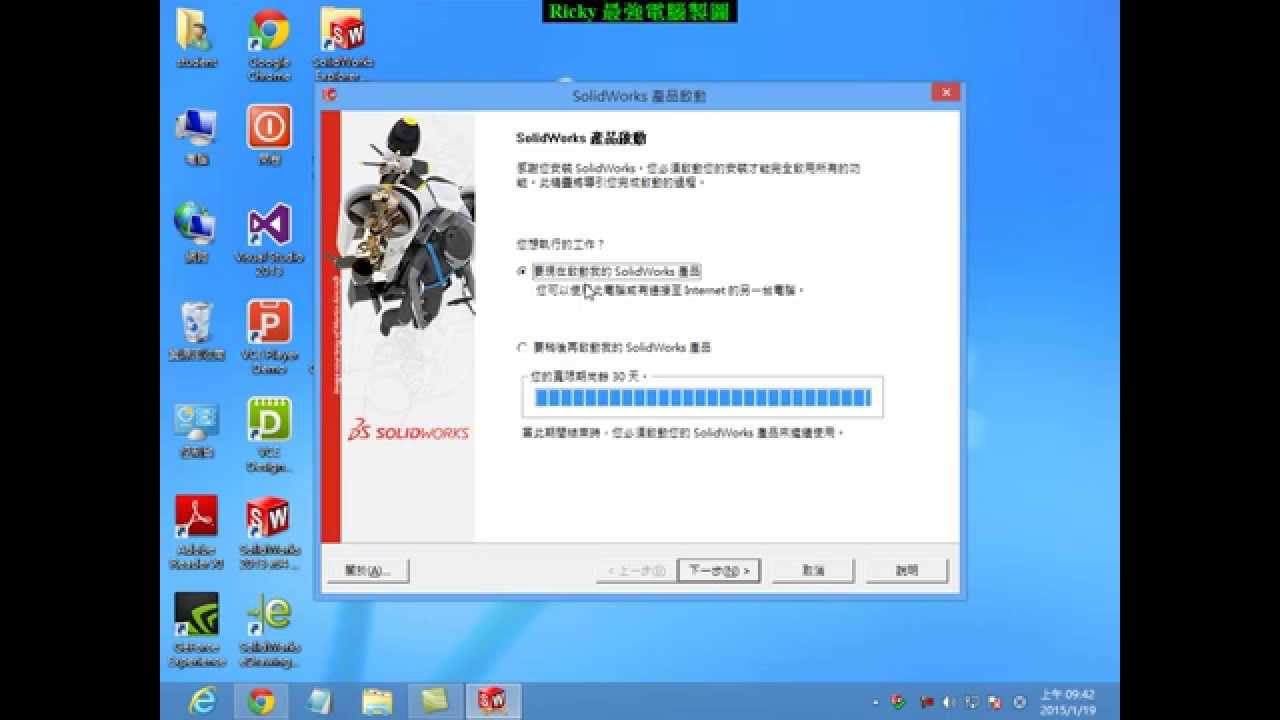
Task: Open Internet Explorer from the taskbar
Action: [x=203, y=701]
